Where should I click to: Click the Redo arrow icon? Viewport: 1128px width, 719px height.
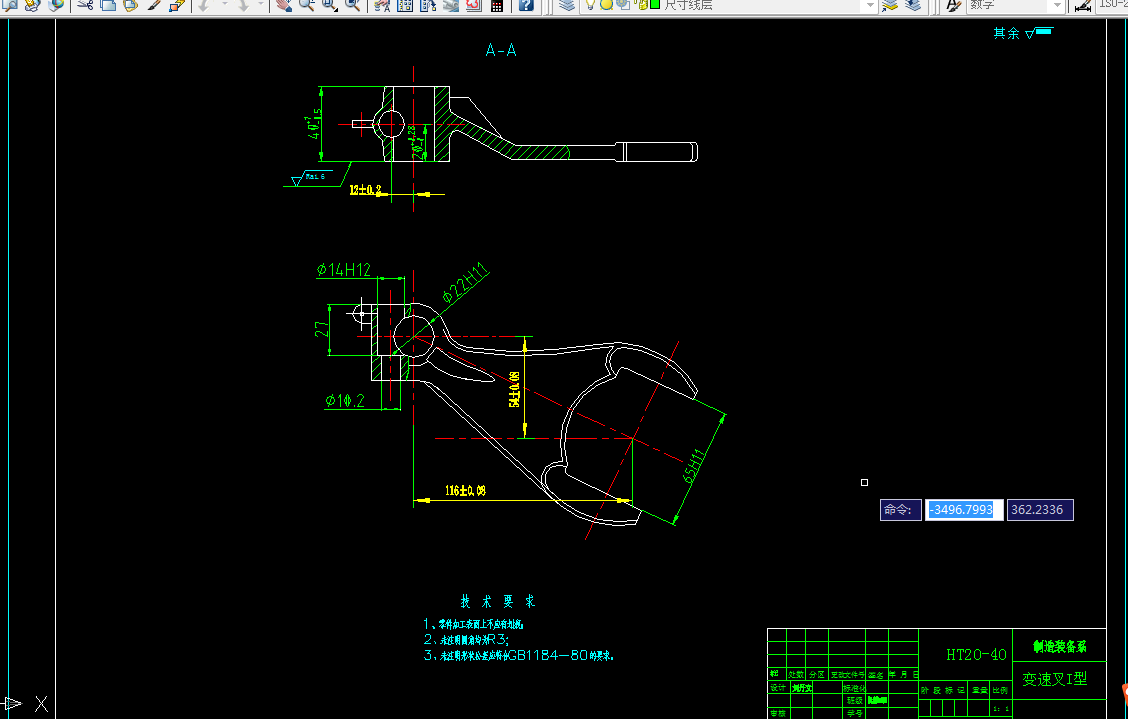tap(243, 4)
